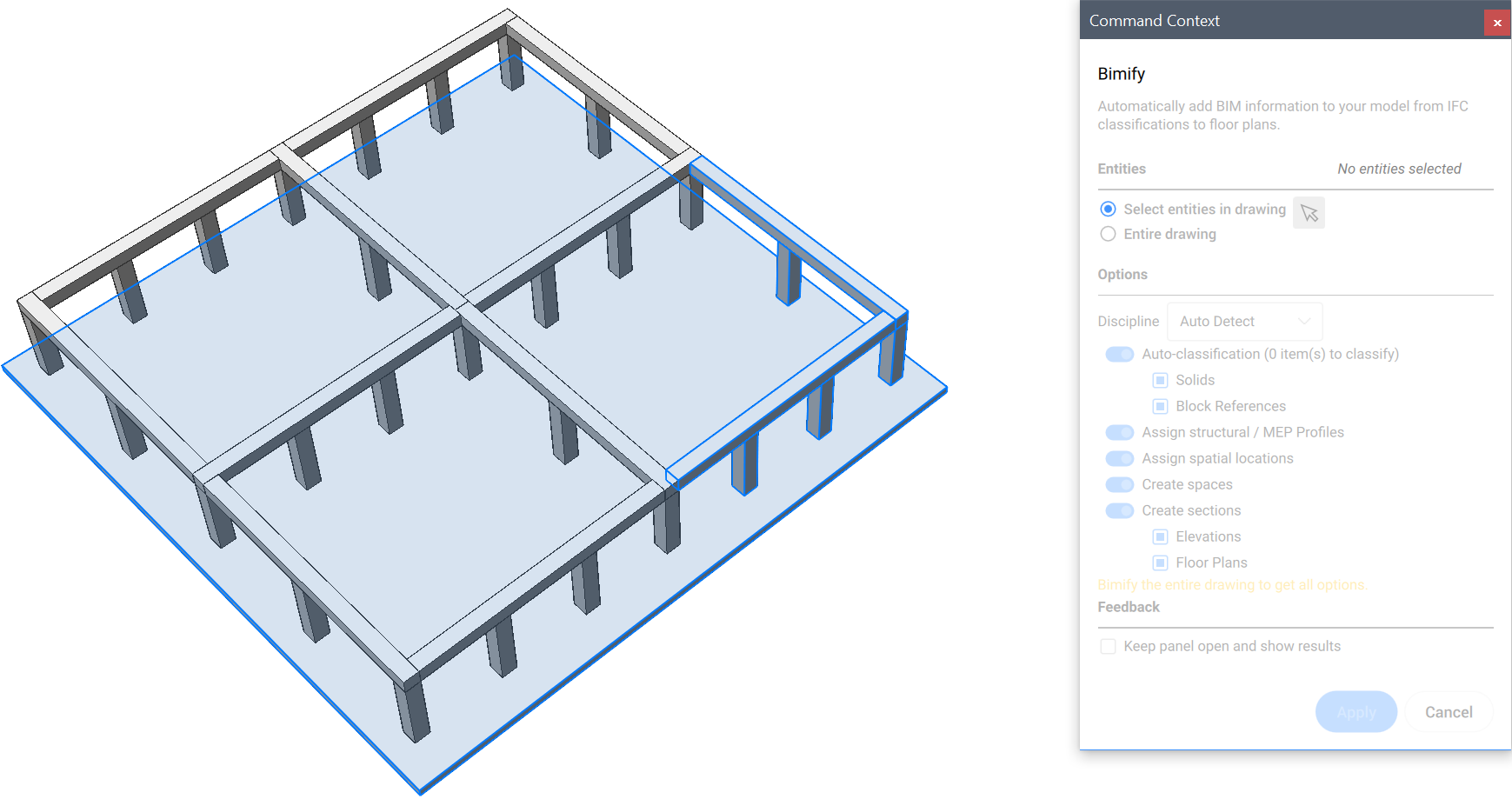This screenshot has height=798, width=1512.
Task: Disable the Assign spatial locations toggle
Action: (1119, 458)
